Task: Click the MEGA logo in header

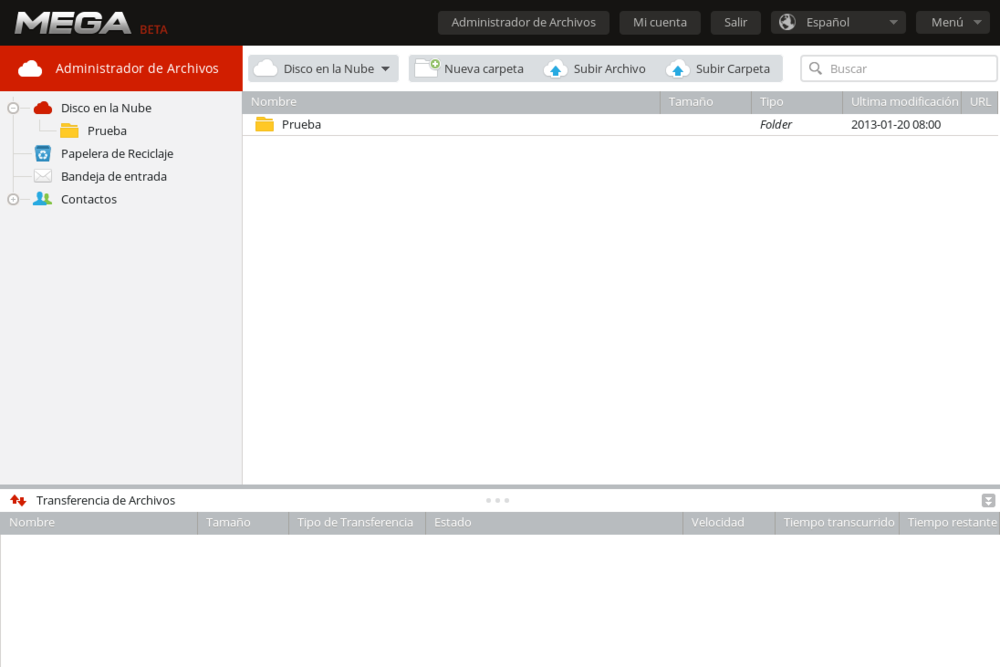Action: pos(73,23)
